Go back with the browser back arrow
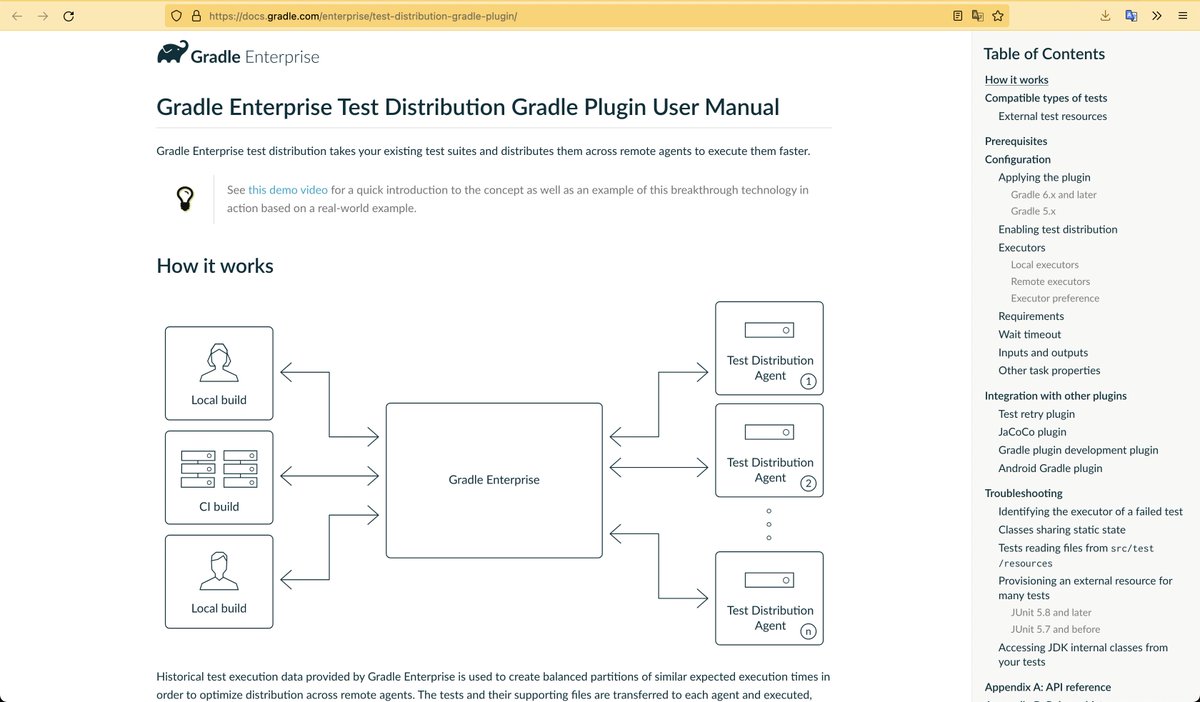The image size is (1200, 702). pos(17,16)
